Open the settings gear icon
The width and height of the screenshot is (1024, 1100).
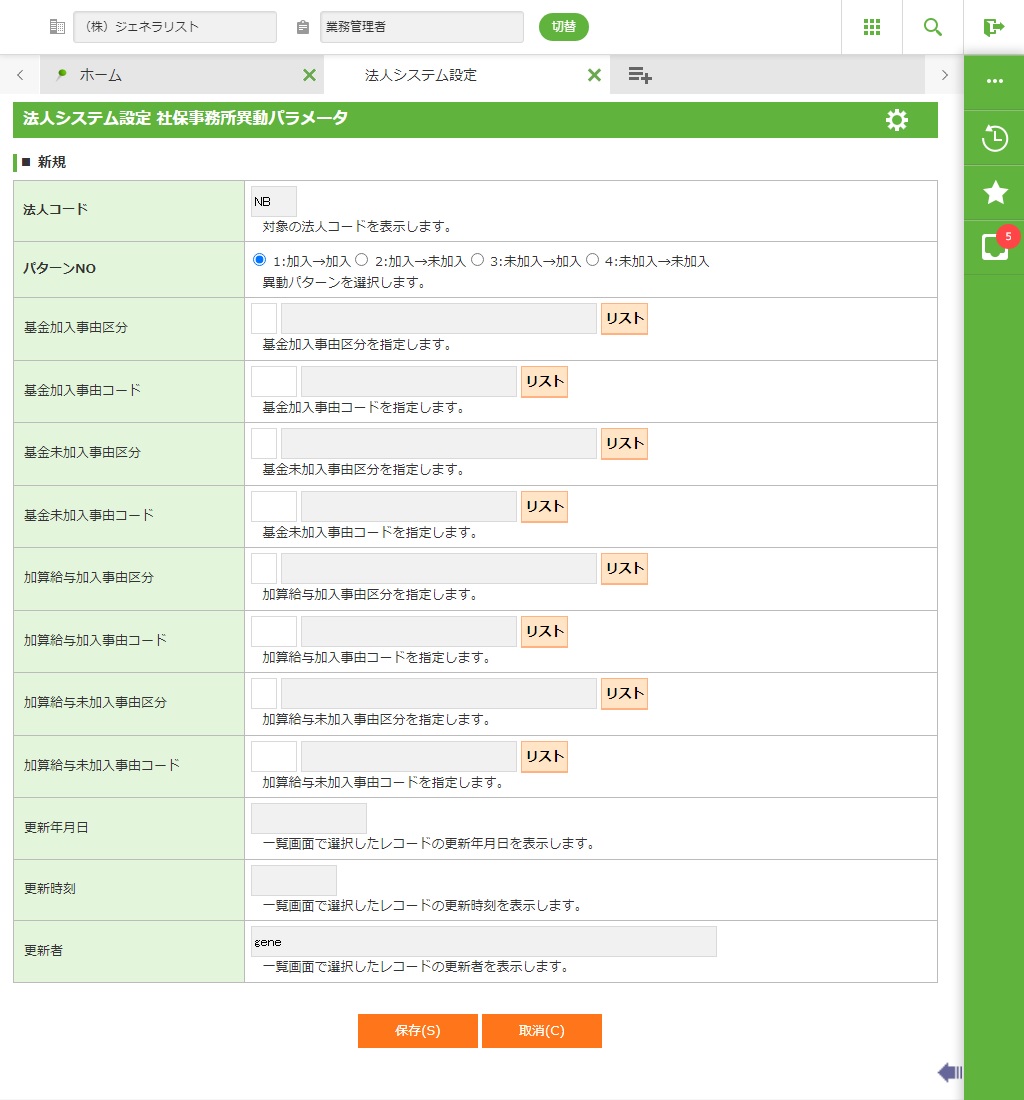(897, 120)
